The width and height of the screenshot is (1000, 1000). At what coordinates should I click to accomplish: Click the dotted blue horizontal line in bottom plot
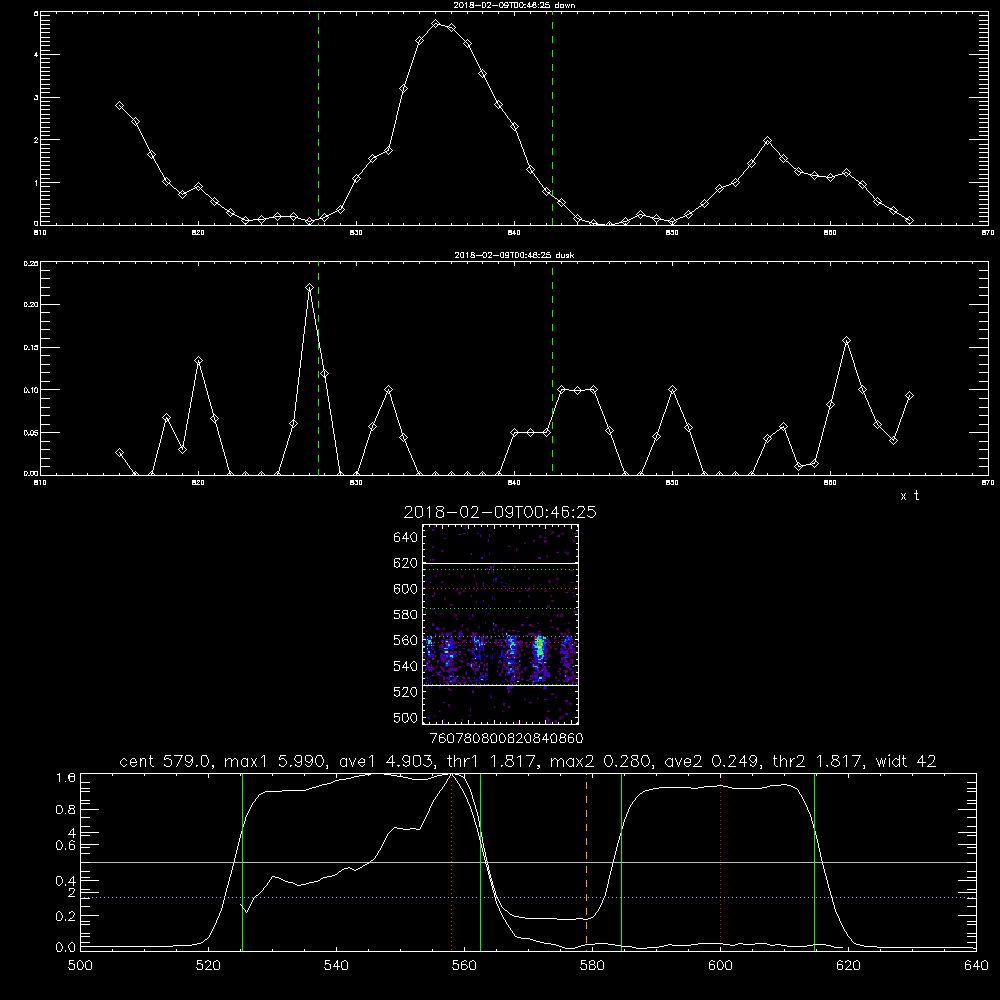[528, 897]
